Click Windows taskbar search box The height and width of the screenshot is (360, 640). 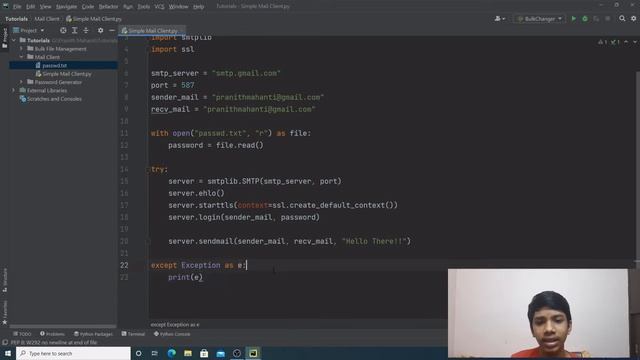point(73,353)
